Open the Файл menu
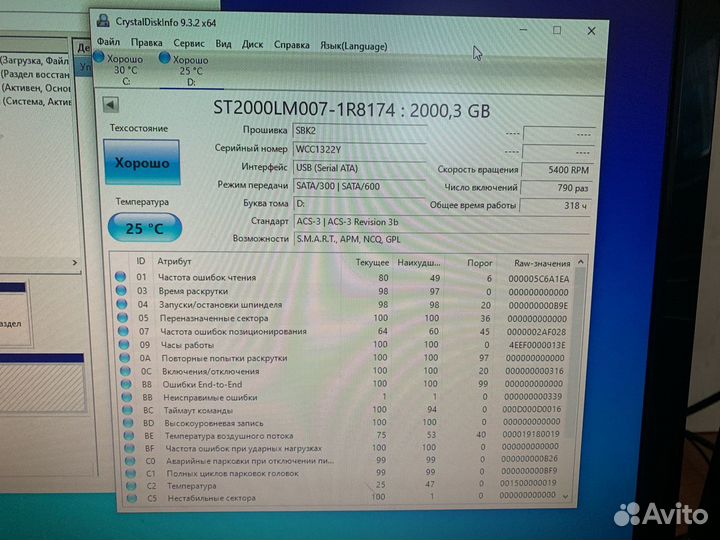720x540 pixels. pyautogui.click(x=108, y=42)
